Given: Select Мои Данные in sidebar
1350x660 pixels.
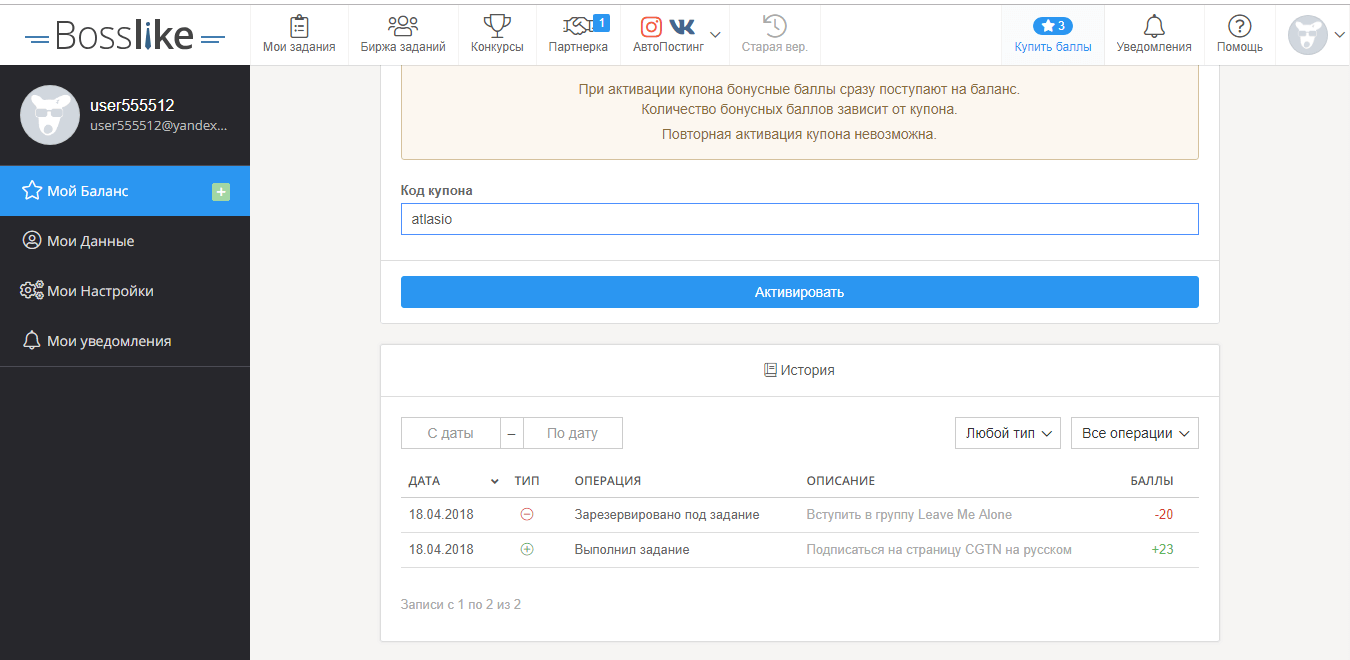Looking at the screenshot, I should 90,241.
